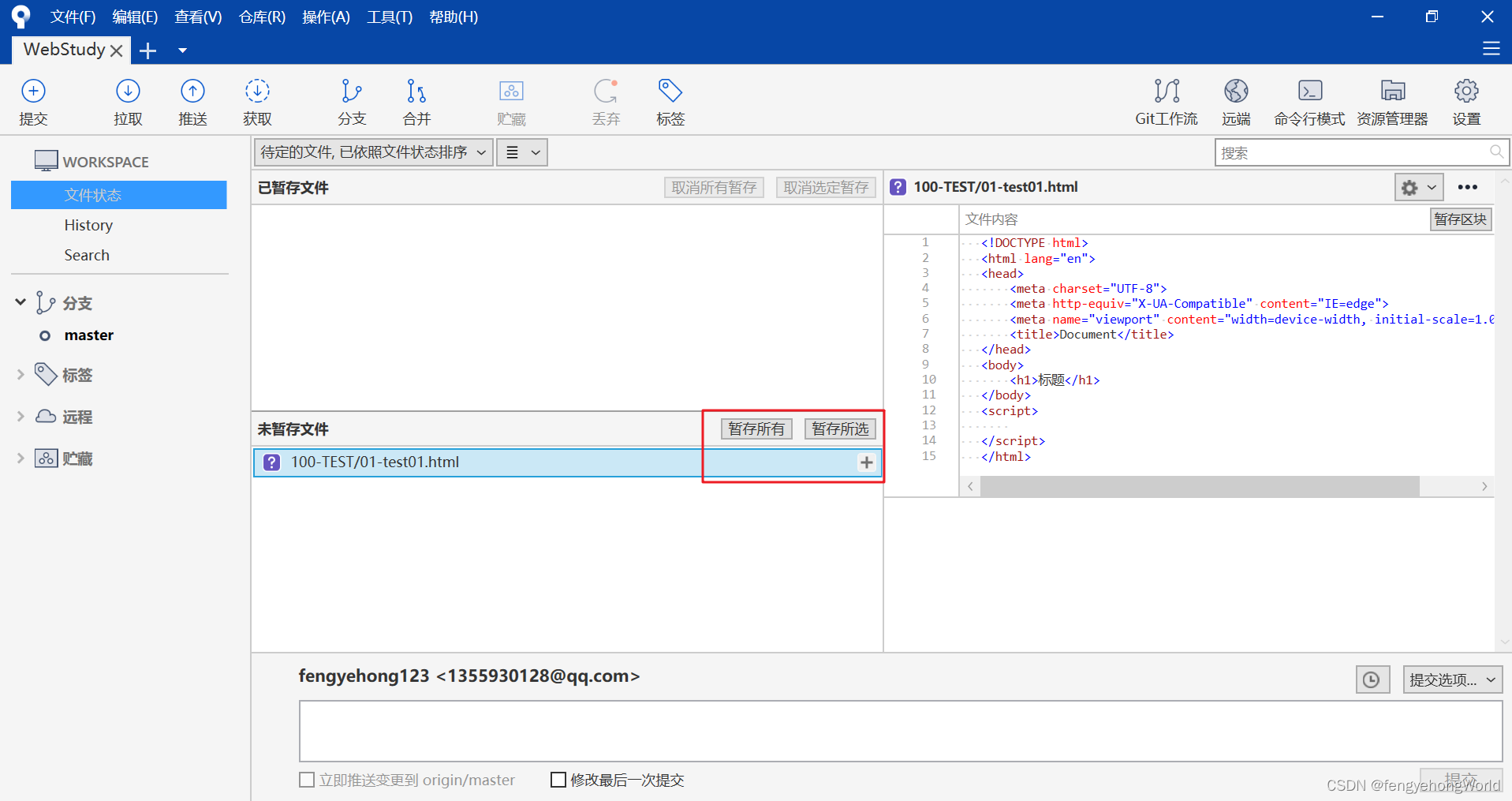Click the 拉取 (Pull) toolbar icon
The height and width of the screenshot is (801, 1512).
[128, 102]
